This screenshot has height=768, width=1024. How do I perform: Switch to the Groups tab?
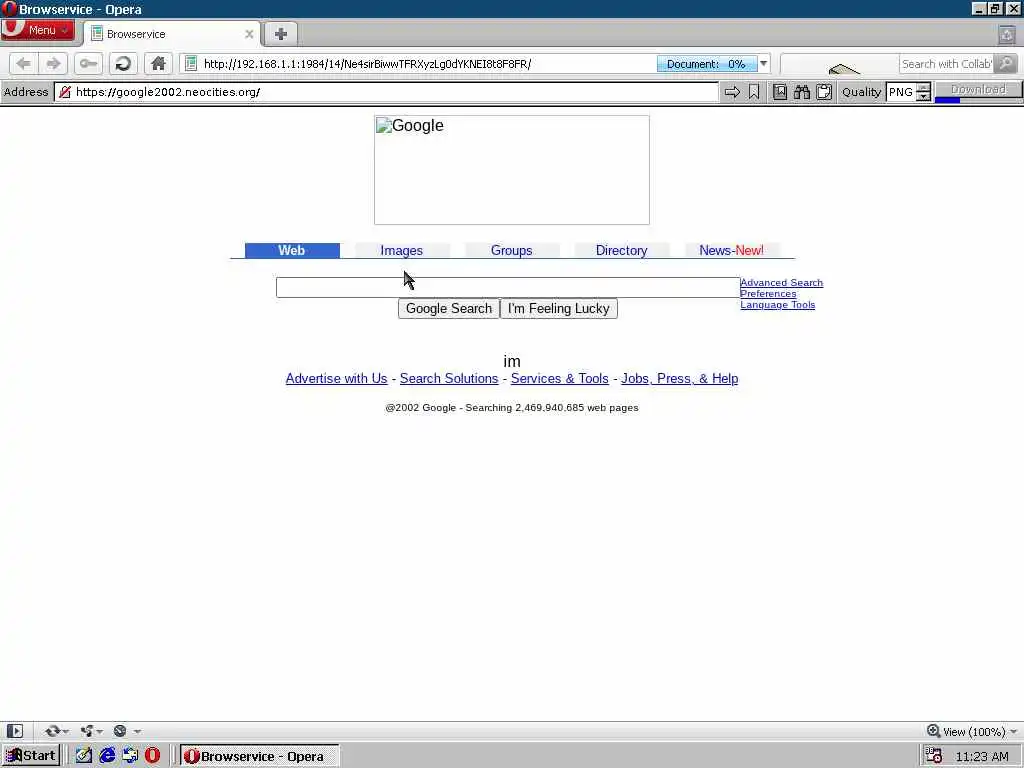coord(511,250)
